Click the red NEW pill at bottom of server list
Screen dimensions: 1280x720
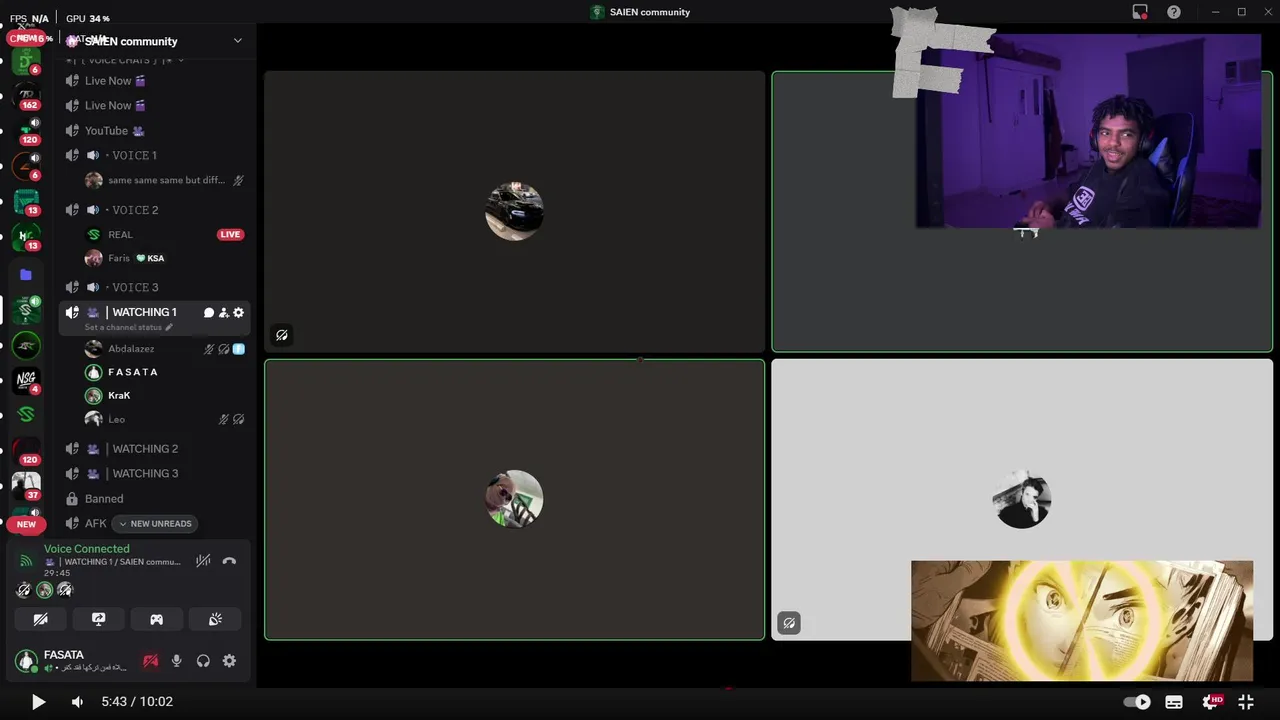pyautogui.click(x=26, y=524)
